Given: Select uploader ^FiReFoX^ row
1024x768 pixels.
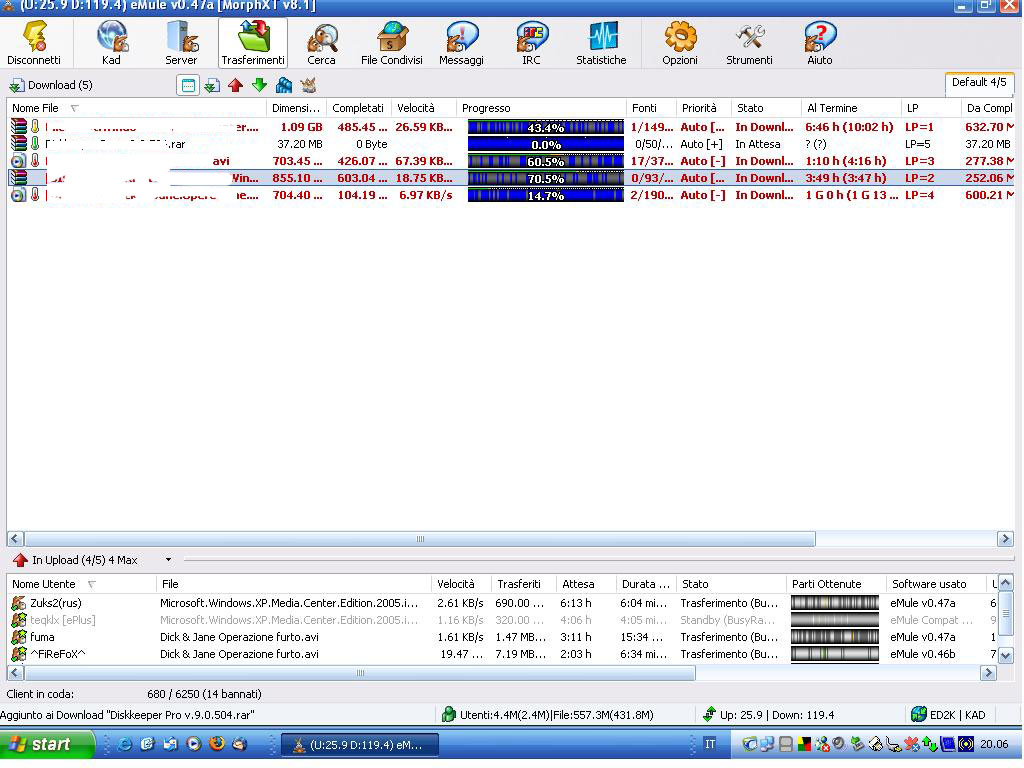Looking at the screenshot, I should click(x=503, y=654).
